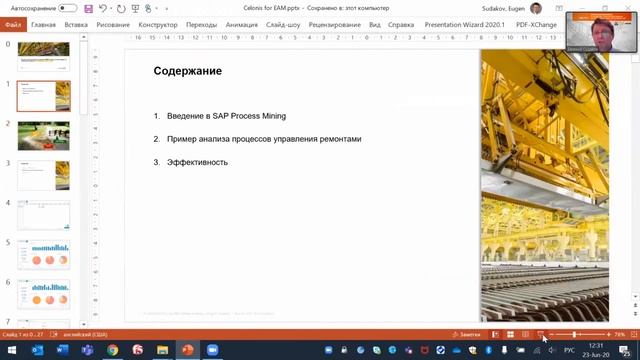Select slide 5 thumbnail with charts
Viewport: 640px width, 360px height.
(44, 255)
